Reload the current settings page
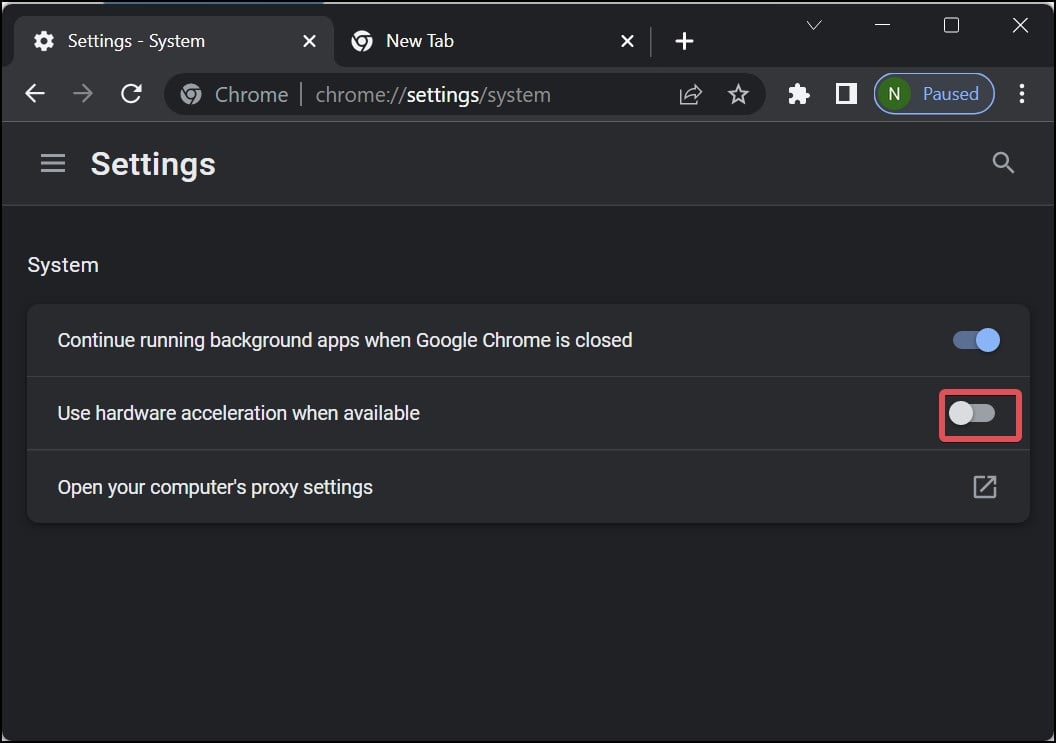Viewport: 1056px width, 743px height. (131, 94)
